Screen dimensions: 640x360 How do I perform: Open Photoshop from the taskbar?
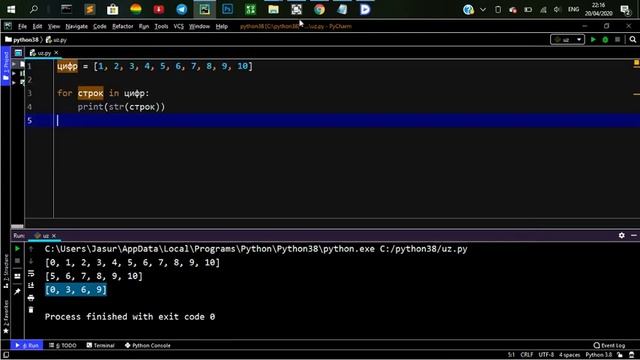(x=227, y=9)
